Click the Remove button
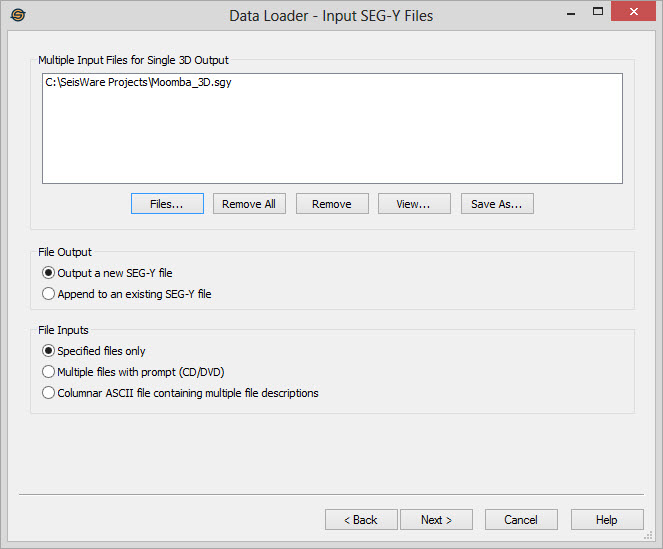This screenshot has height=549, width=663. pyautogui.click(x=331, y=204)
